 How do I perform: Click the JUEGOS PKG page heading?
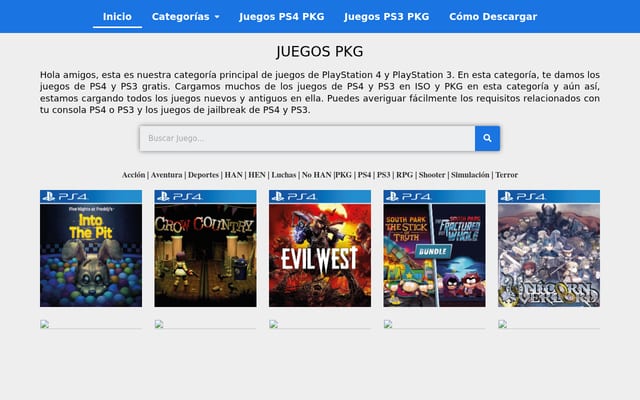point(320,52)
